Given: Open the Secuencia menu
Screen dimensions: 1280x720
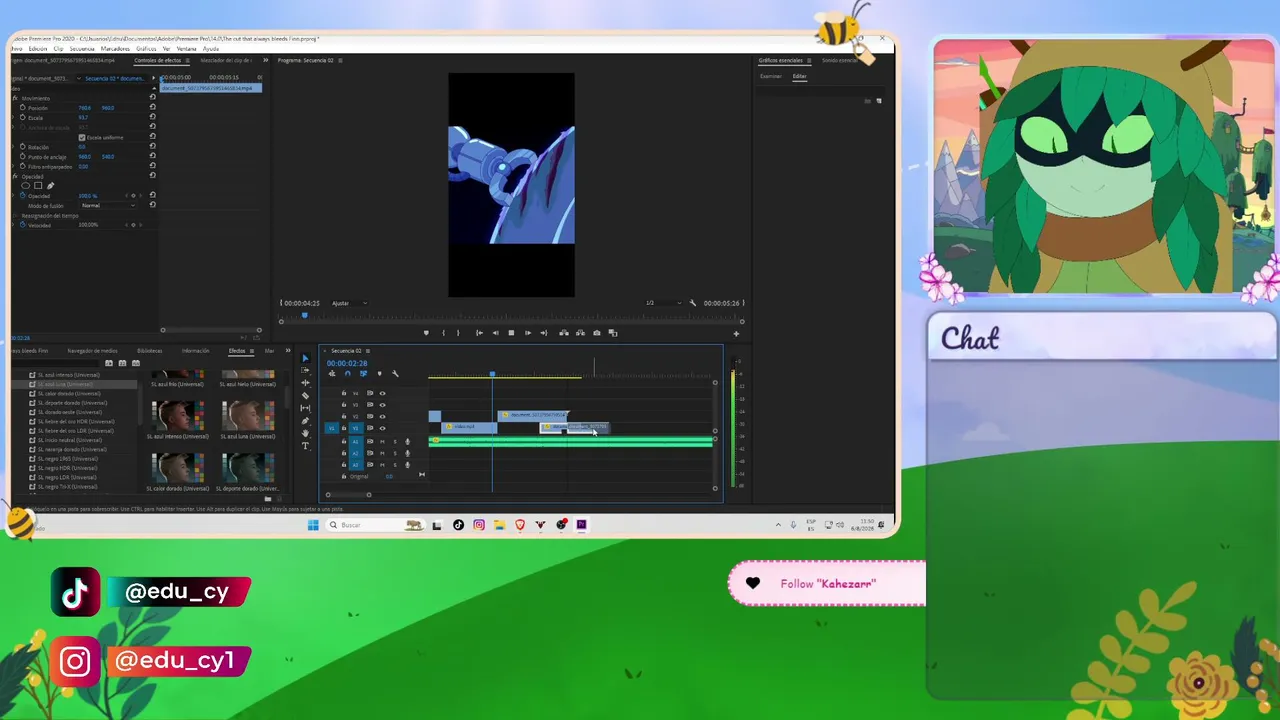Looking at the screenshot, I should click(82, 48).
